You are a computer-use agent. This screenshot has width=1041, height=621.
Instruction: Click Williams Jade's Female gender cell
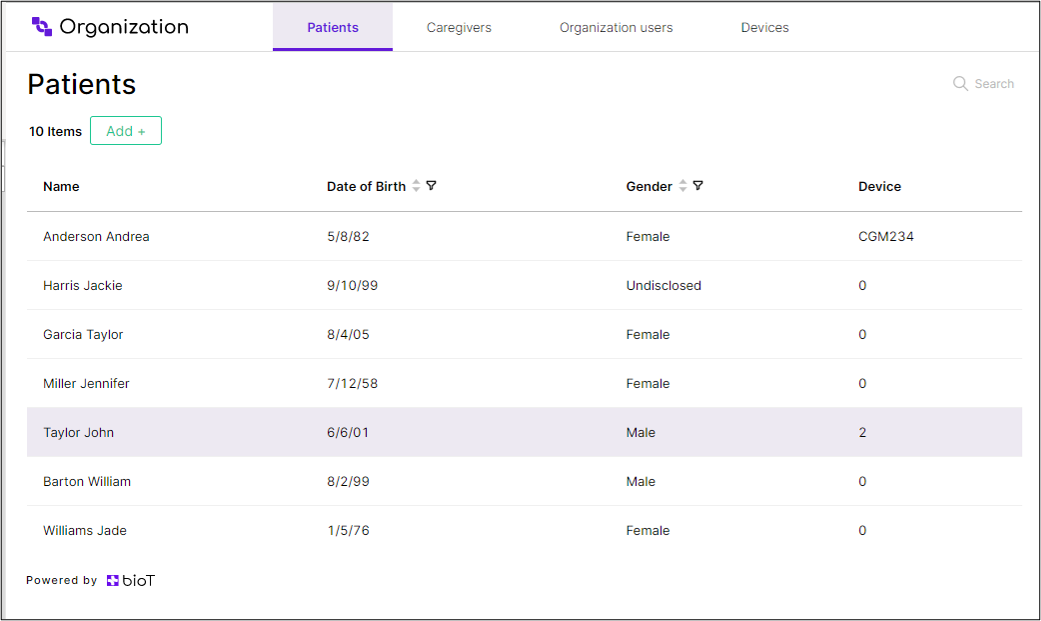pos(648,531)
